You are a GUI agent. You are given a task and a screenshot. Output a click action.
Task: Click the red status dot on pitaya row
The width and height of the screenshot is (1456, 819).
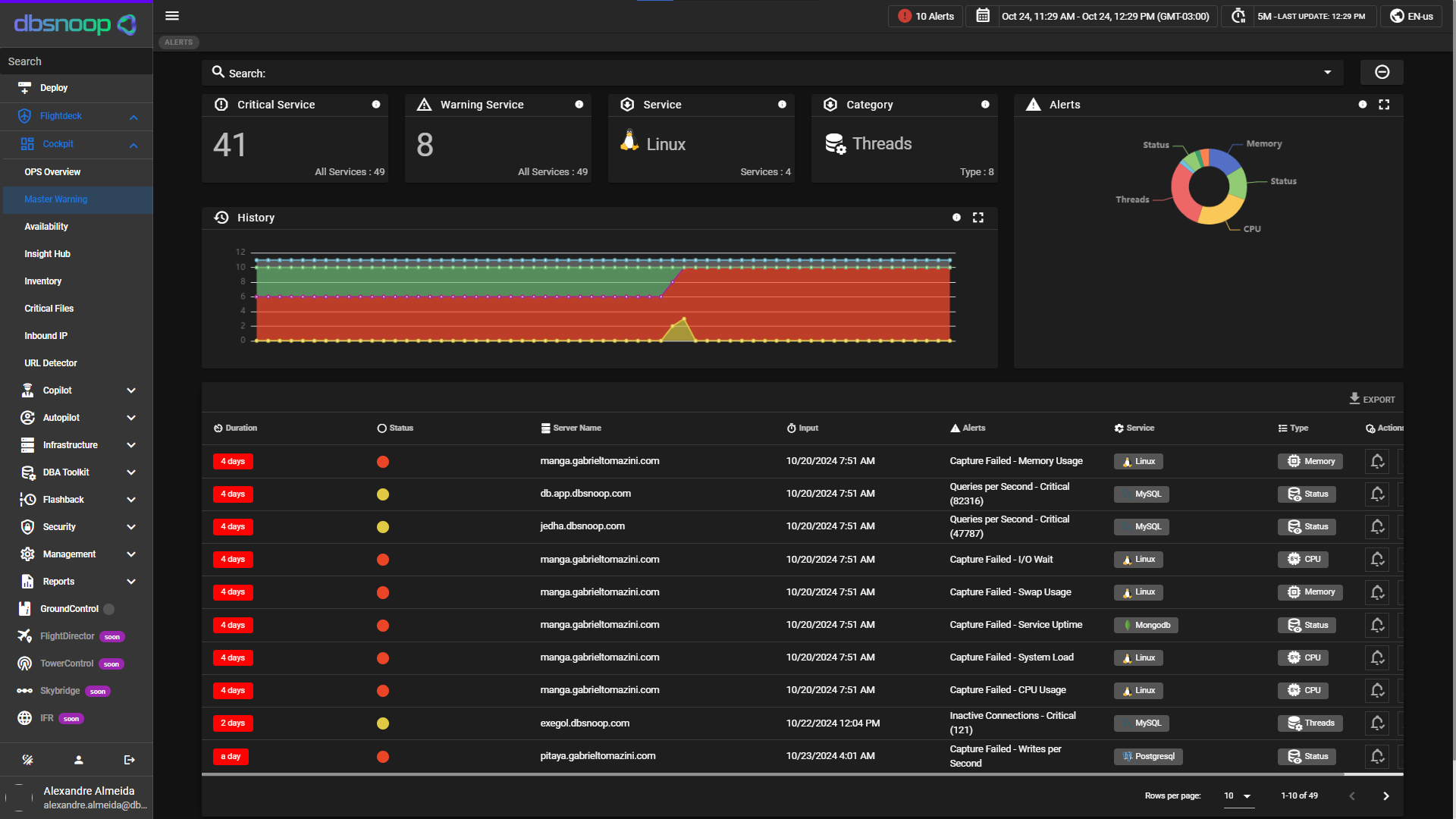point(383,757)
